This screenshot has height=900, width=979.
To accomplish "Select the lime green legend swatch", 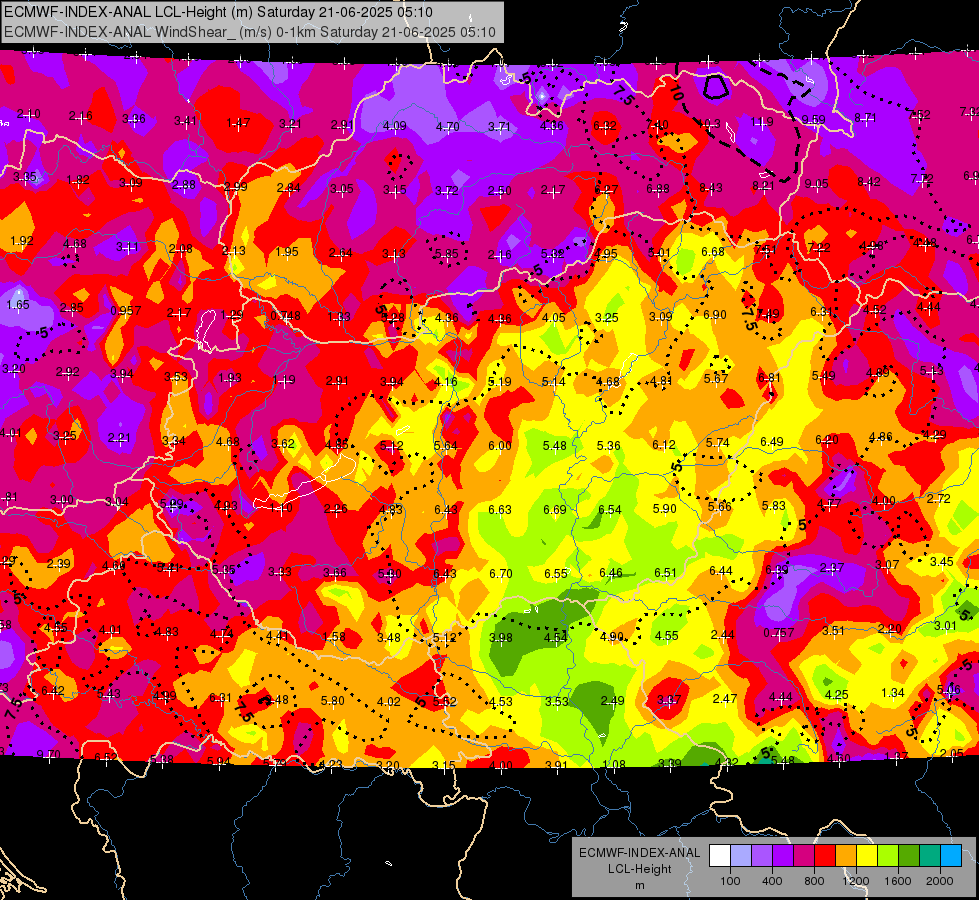I will point(888,856).
